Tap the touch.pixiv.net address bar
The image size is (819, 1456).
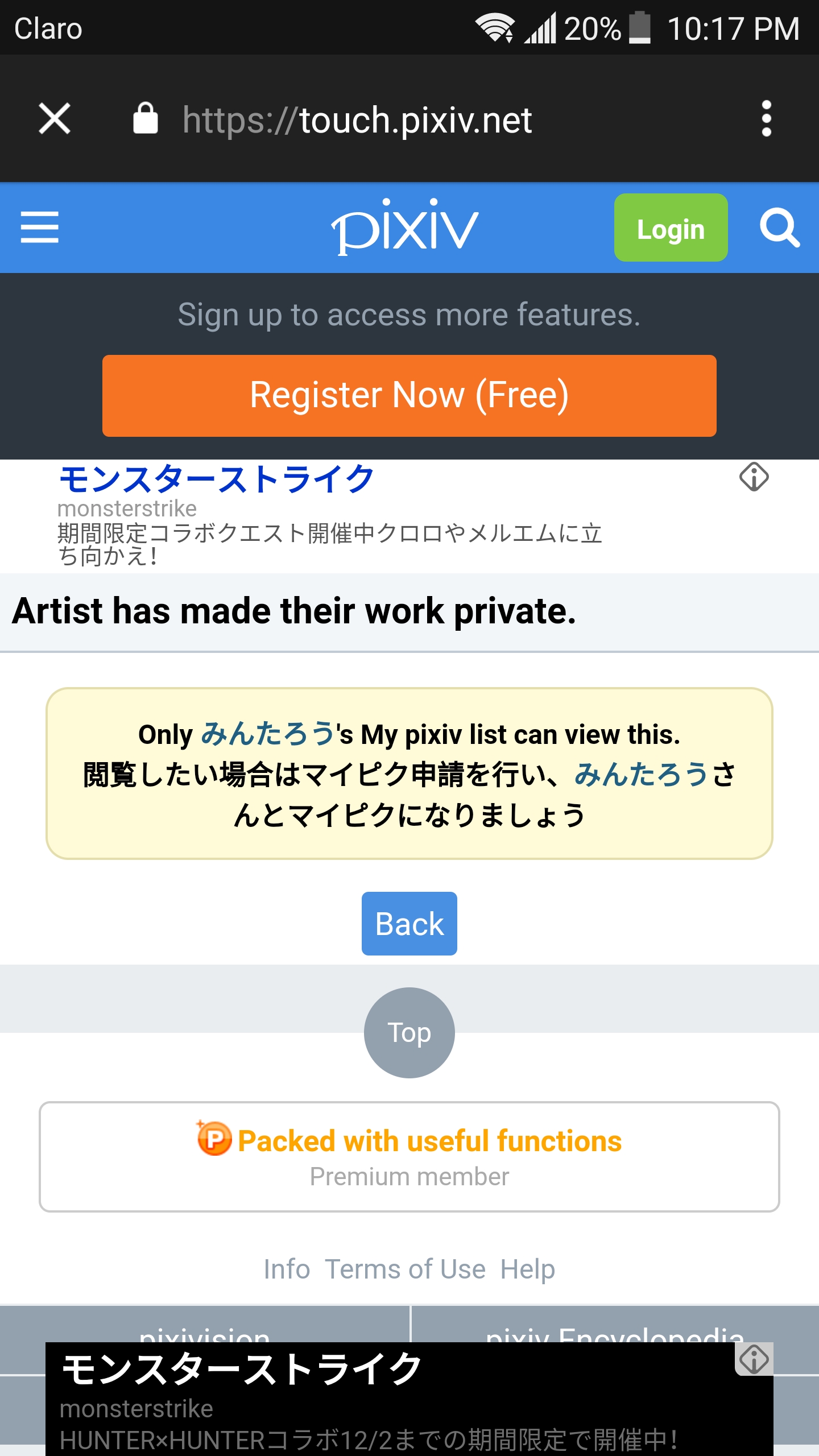point(357,120)
